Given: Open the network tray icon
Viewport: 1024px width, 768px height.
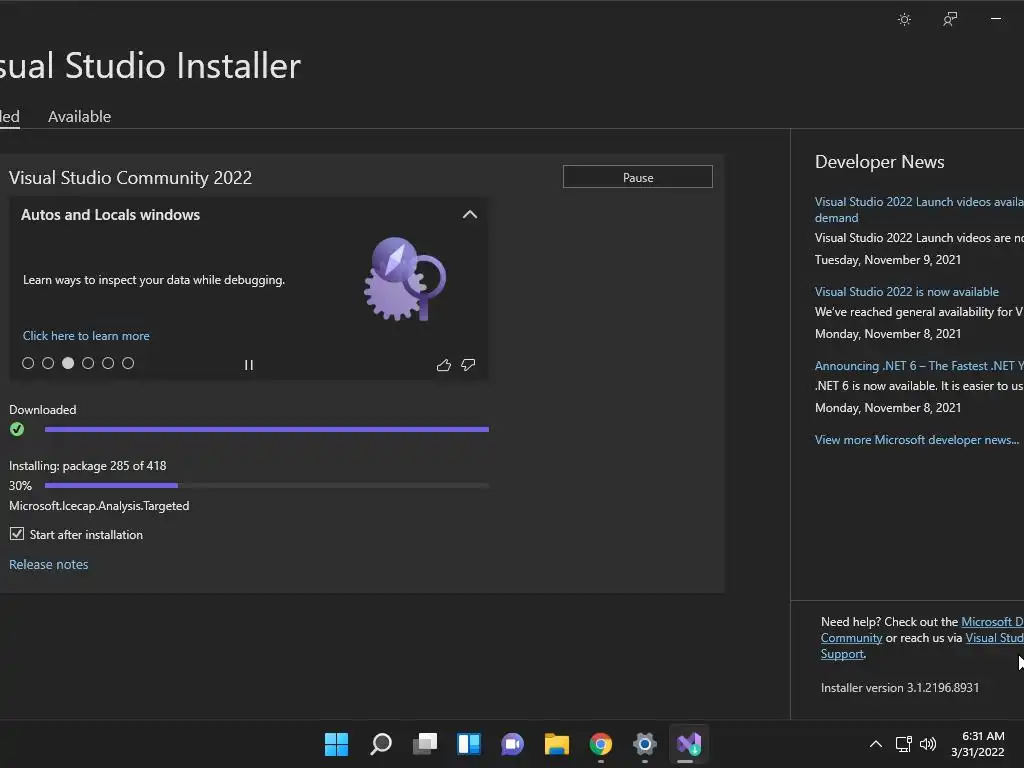Looking at the screenshot, I should [x=903, y=744].
